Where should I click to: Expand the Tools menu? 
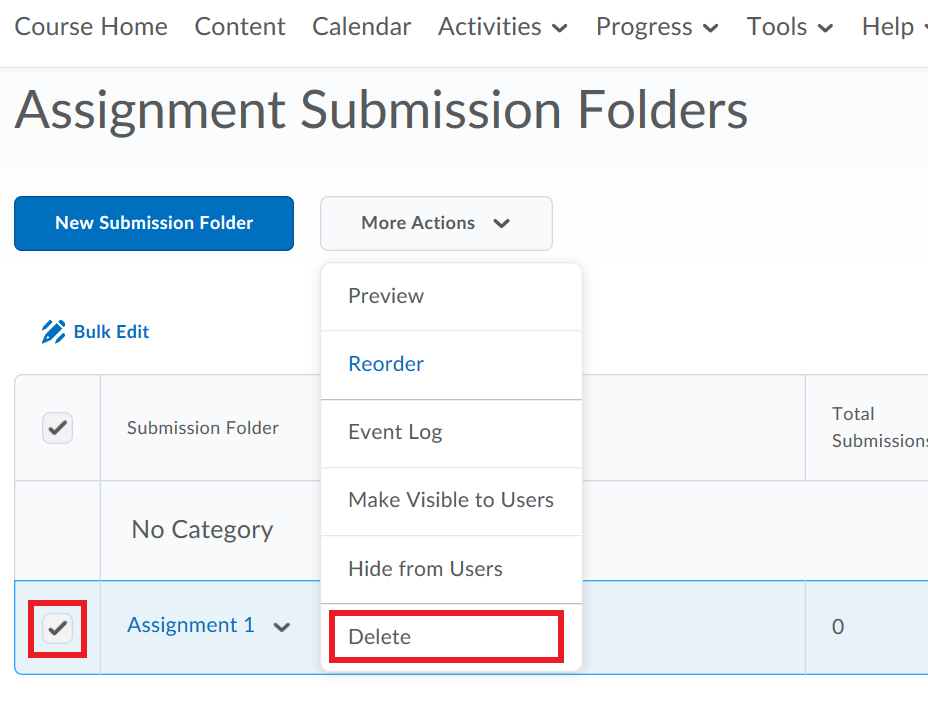point(789,27)
